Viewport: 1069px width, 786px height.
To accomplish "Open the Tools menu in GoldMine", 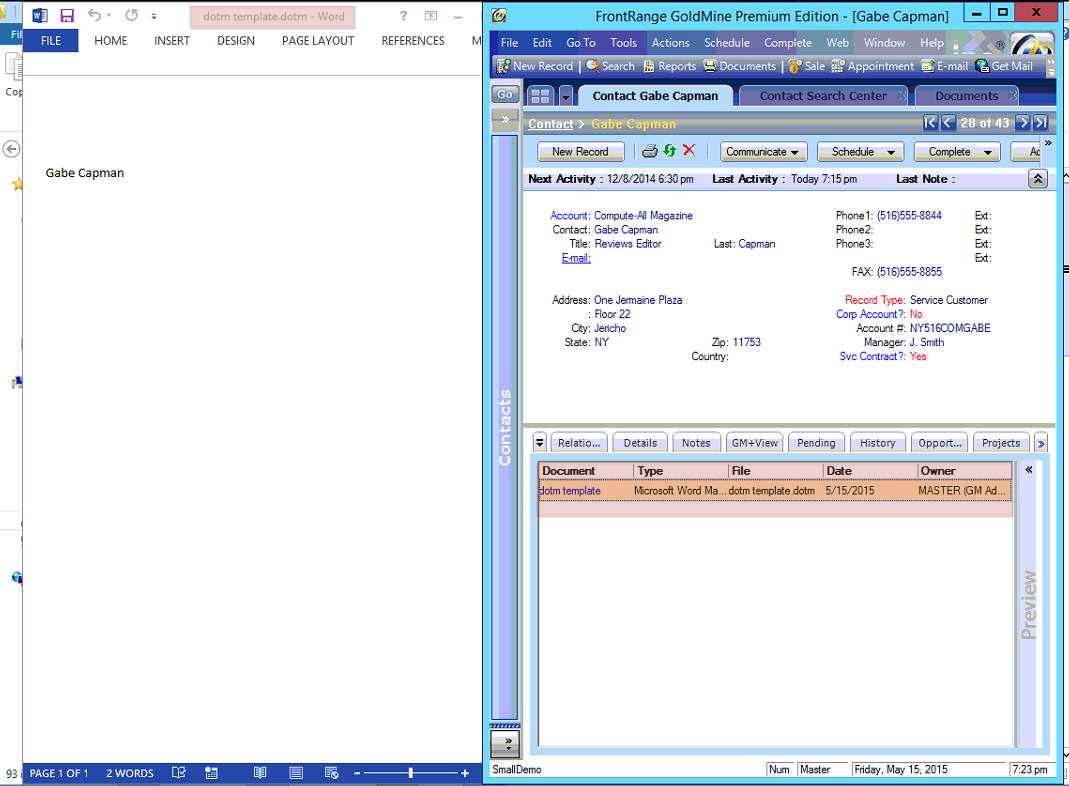I will coord(623,43).
